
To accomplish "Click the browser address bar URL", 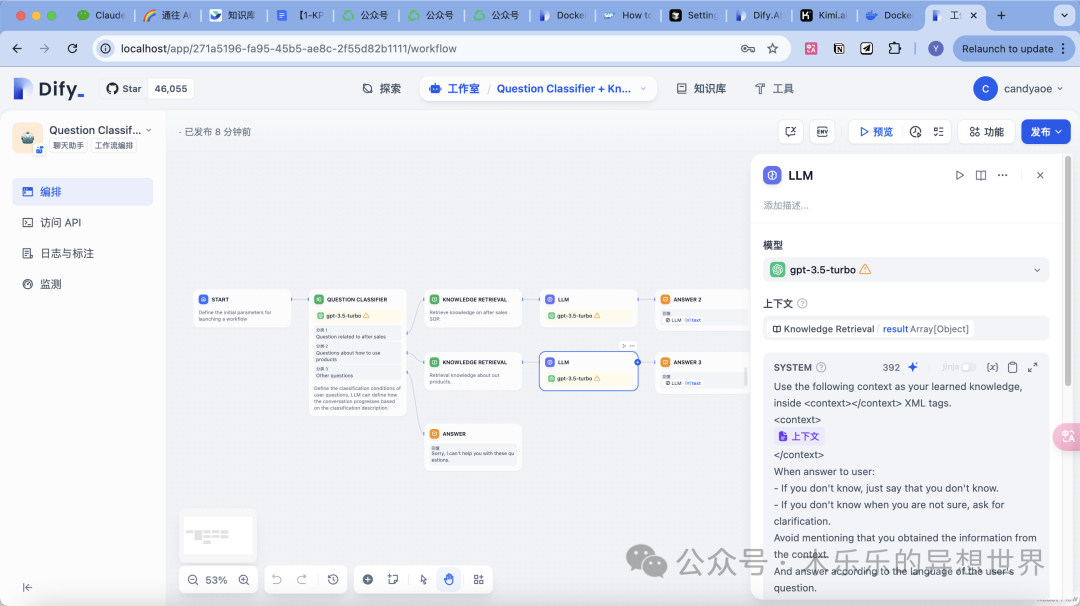I will click(x=289, y=48).
